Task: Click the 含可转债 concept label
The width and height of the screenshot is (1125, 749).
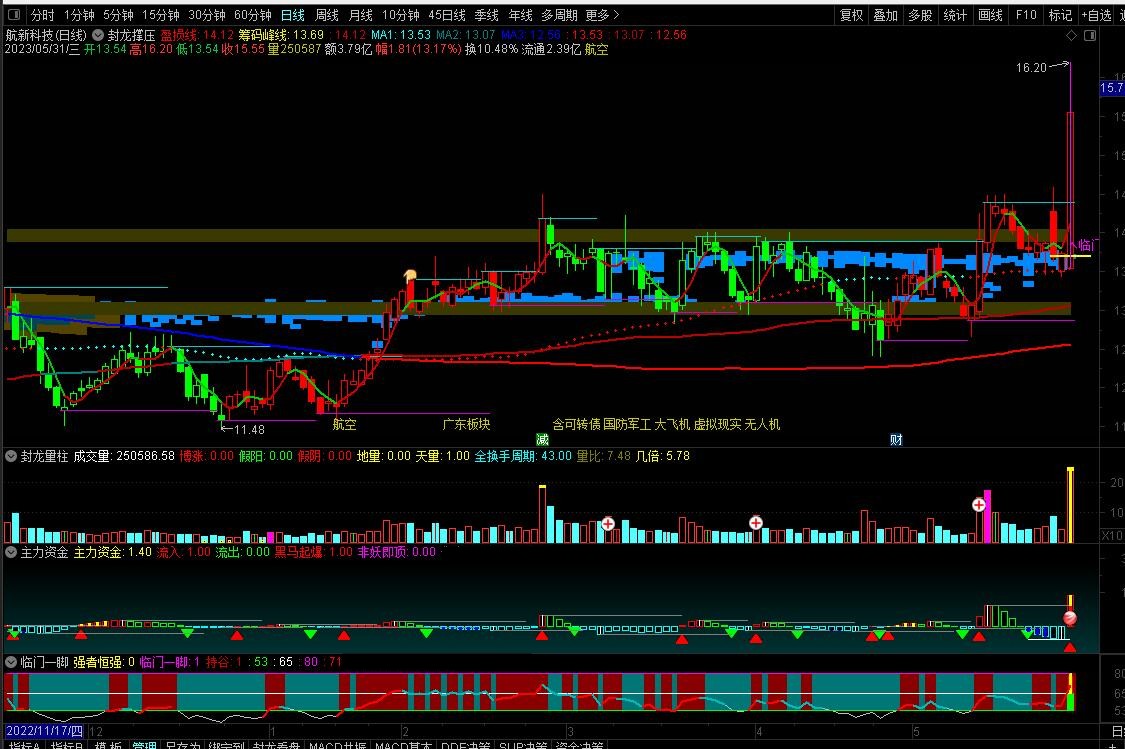Action: point(576,424)
